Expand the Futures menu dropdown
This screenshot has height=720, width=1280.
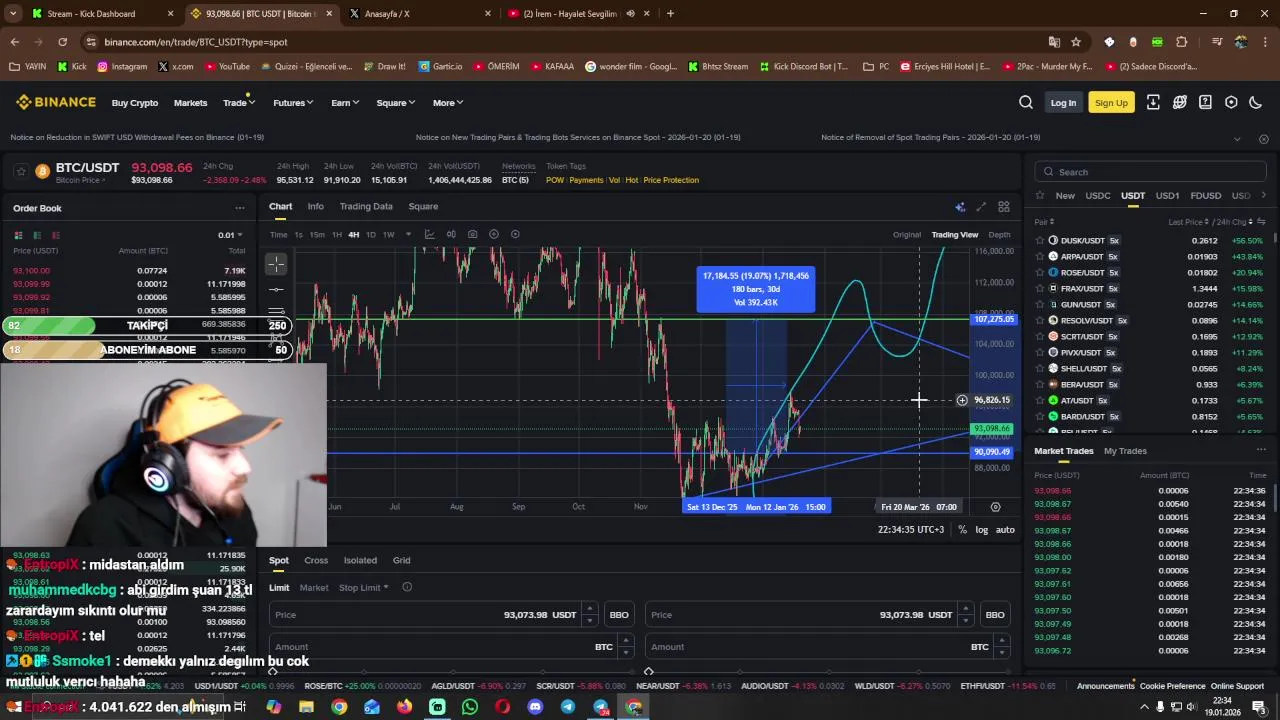(293, 103)
